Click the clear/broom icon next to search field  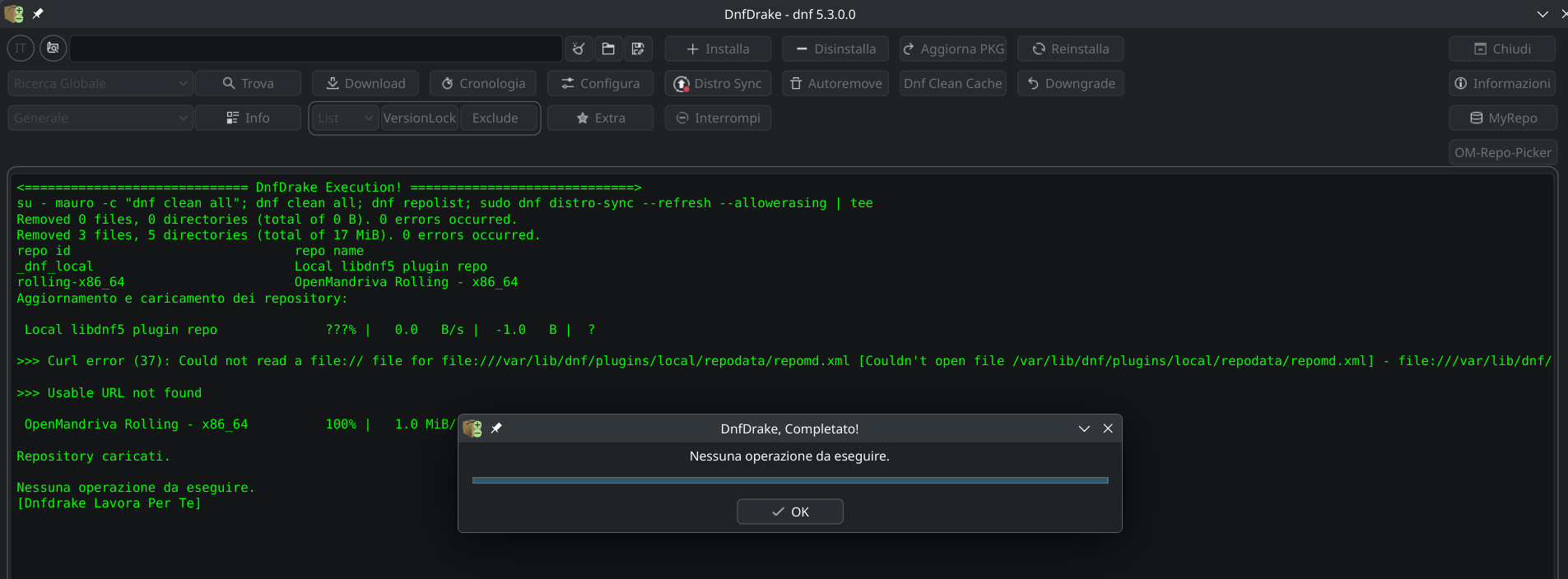coord(579,49)
